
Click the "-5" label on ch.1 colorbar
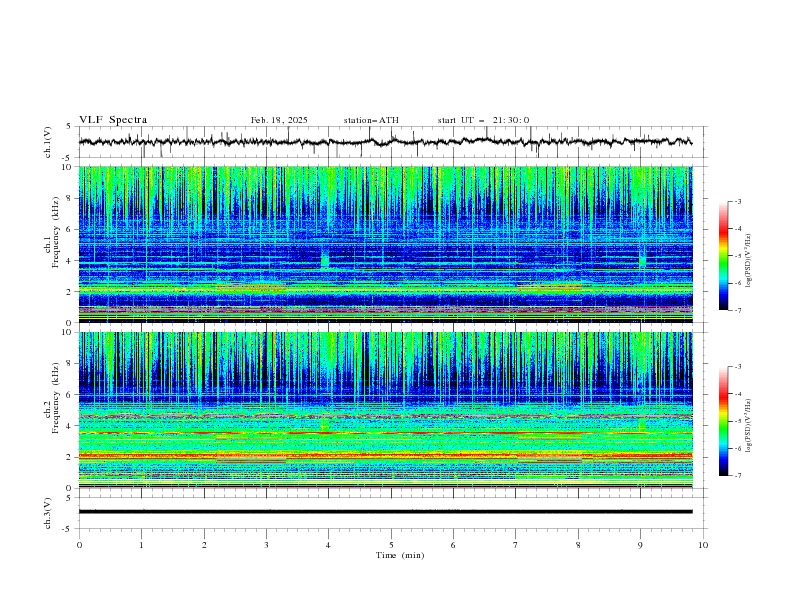click(737, 256)
